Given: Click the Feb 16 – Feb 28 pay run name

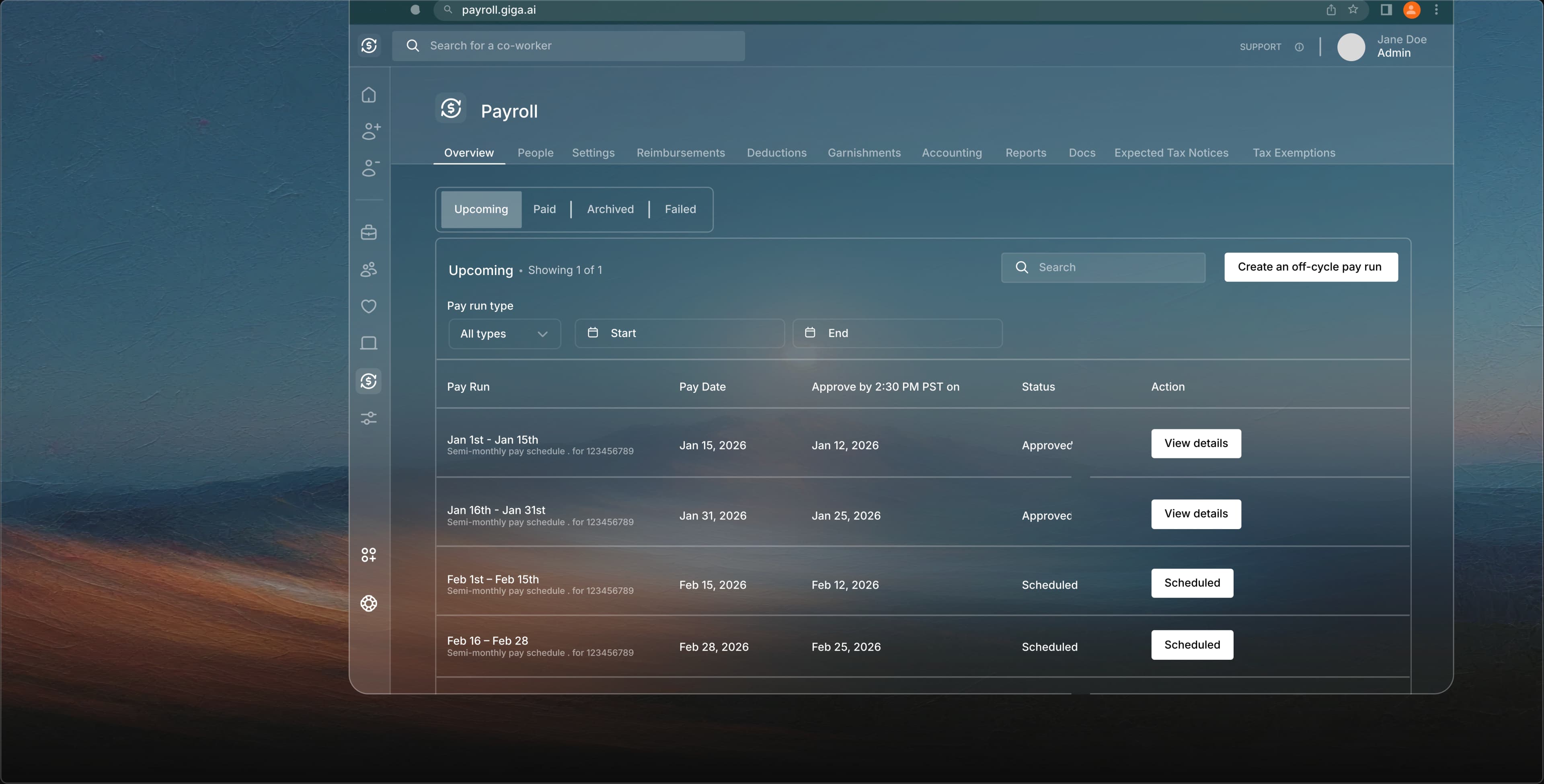Looking at the screenshot, I should click(487, 641).
